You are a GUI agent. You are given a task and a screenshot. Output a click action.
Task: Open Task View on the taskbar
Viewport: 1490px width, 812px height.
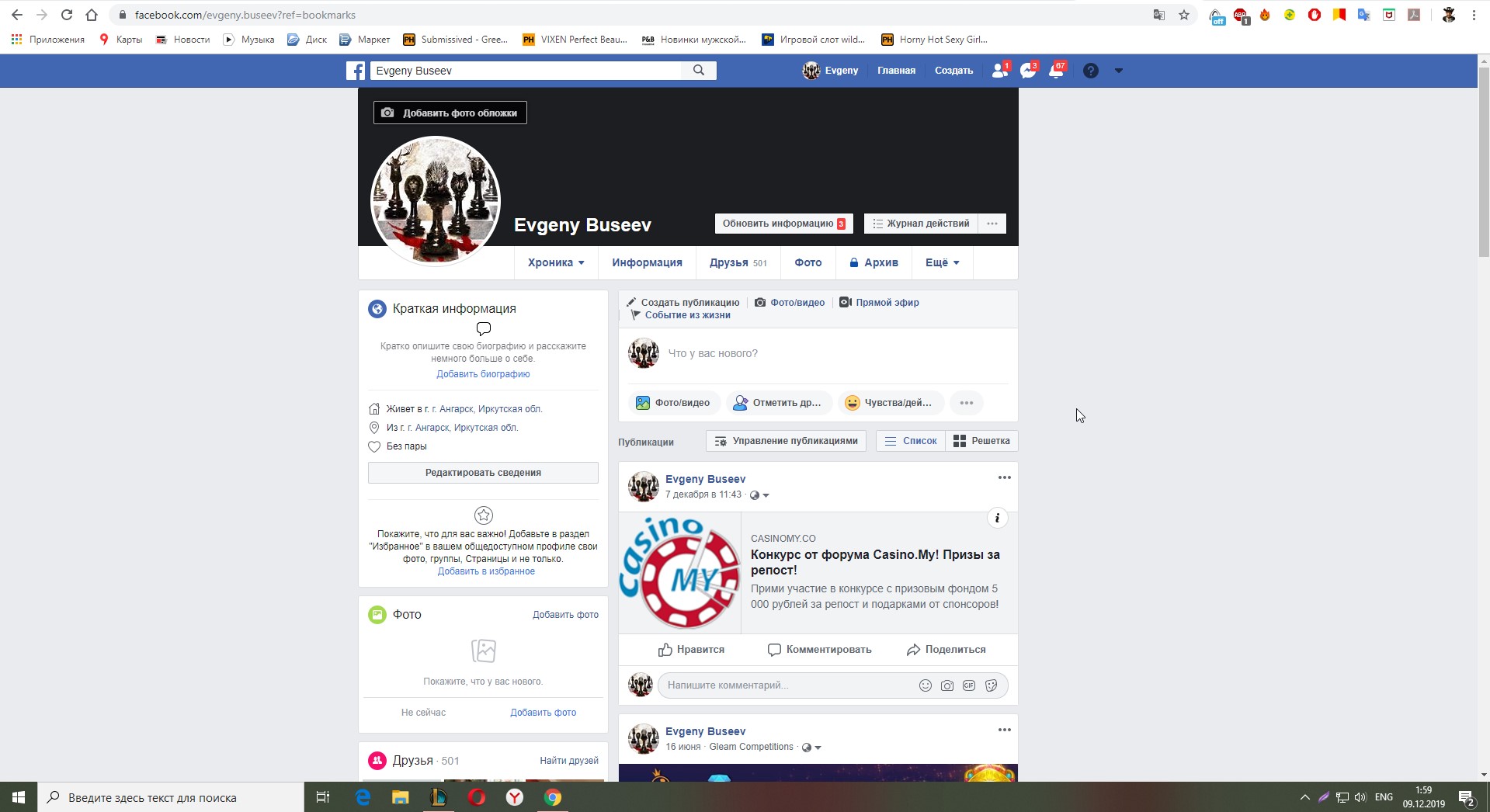point(323,797)
